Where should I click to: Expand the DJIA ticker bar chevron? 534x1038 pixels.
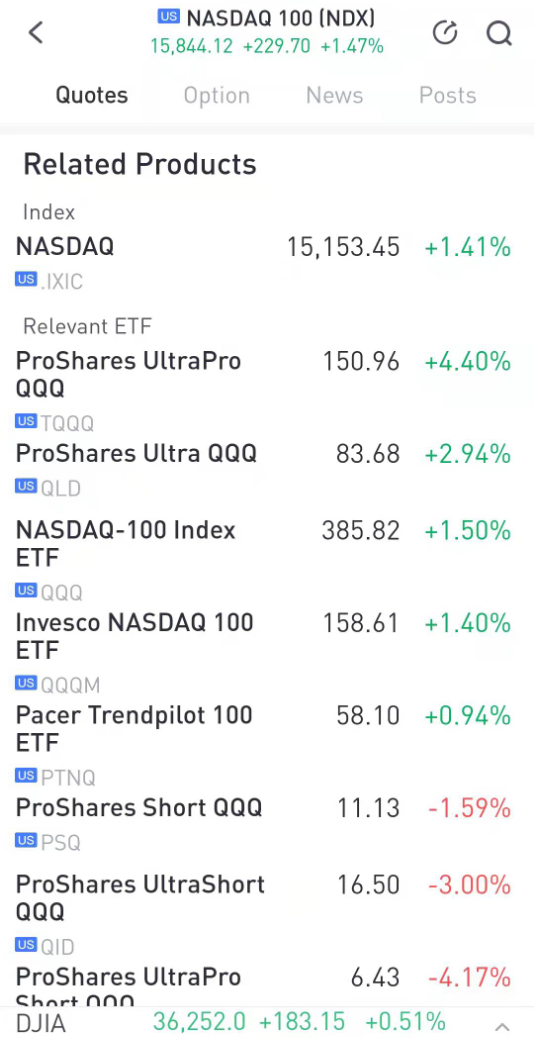pos(502,1026)
